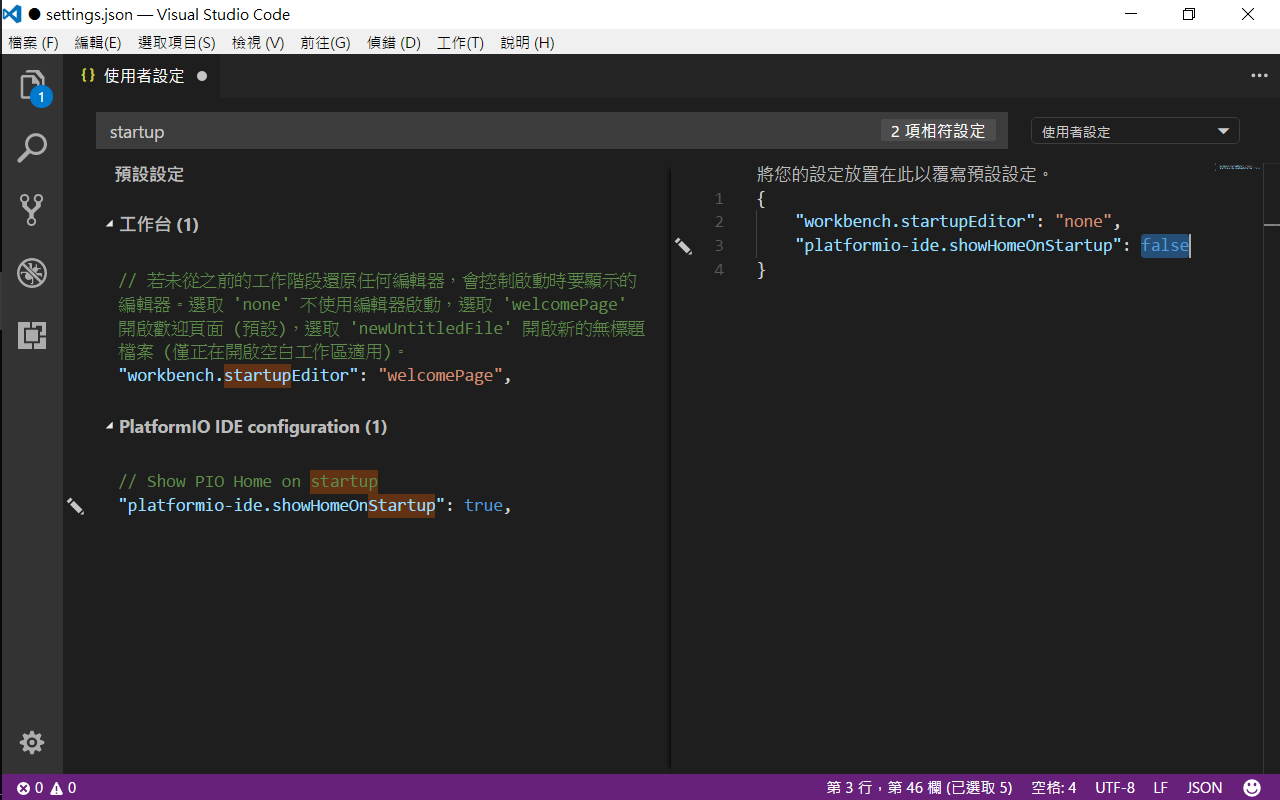Open the Source Control icon
This screenshot has height=800, width=1280.
[x=32, y=209]
